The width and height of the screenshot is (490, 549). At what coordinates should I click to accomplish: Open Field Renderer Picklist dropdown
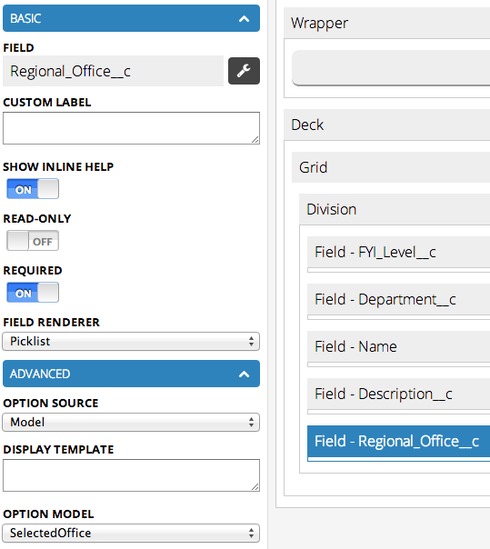[131, 341]
